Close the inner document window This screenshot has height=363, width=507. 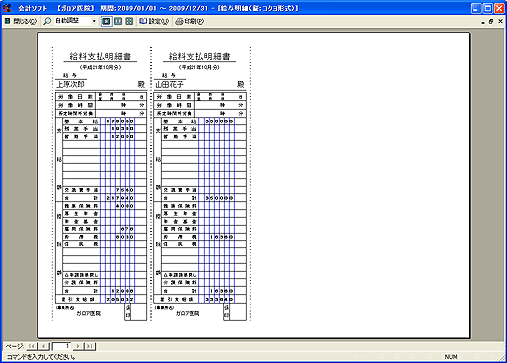click(500, 21)
